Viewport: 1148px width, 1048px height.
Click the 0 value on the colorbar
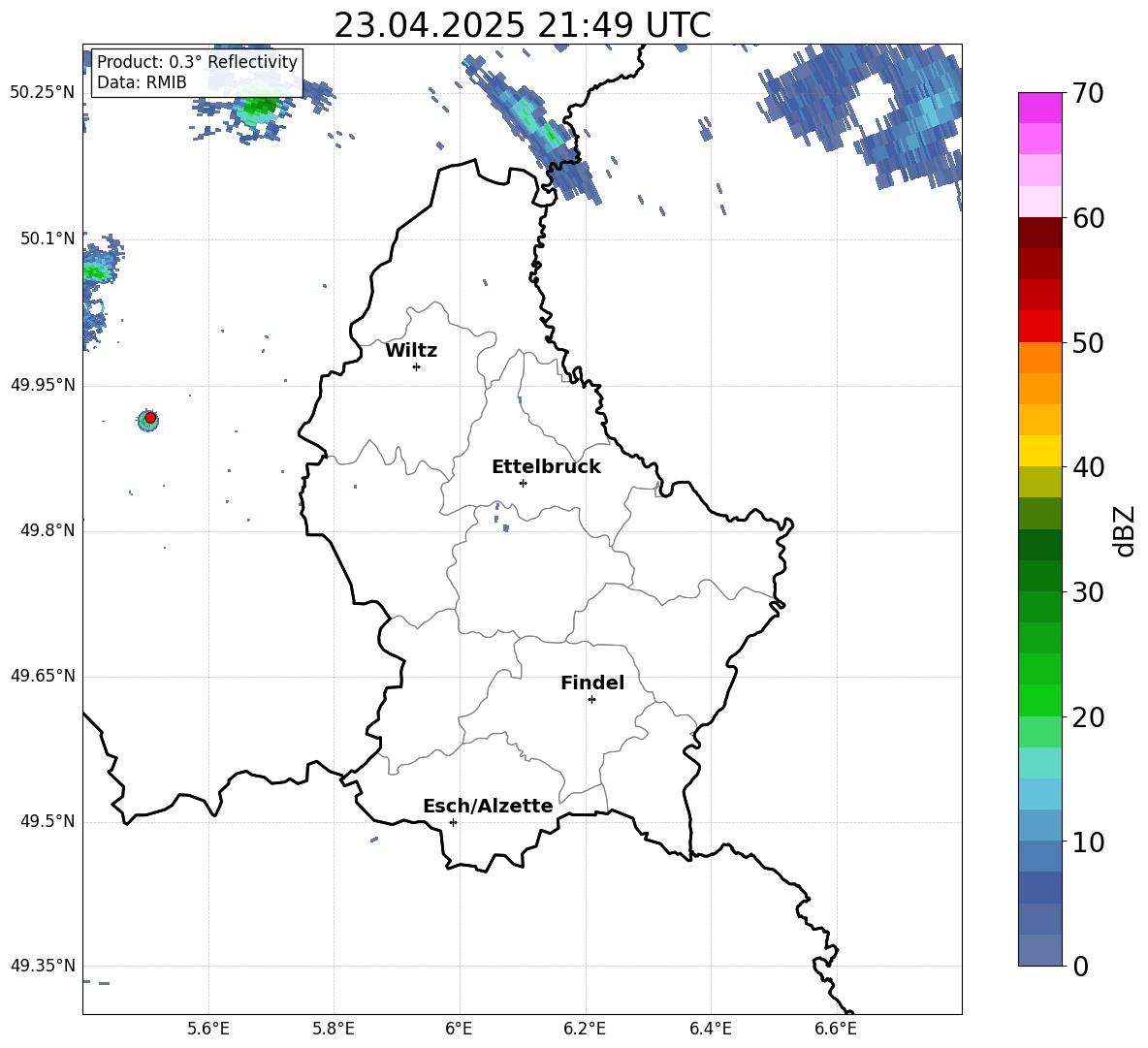coord(1080,966)
